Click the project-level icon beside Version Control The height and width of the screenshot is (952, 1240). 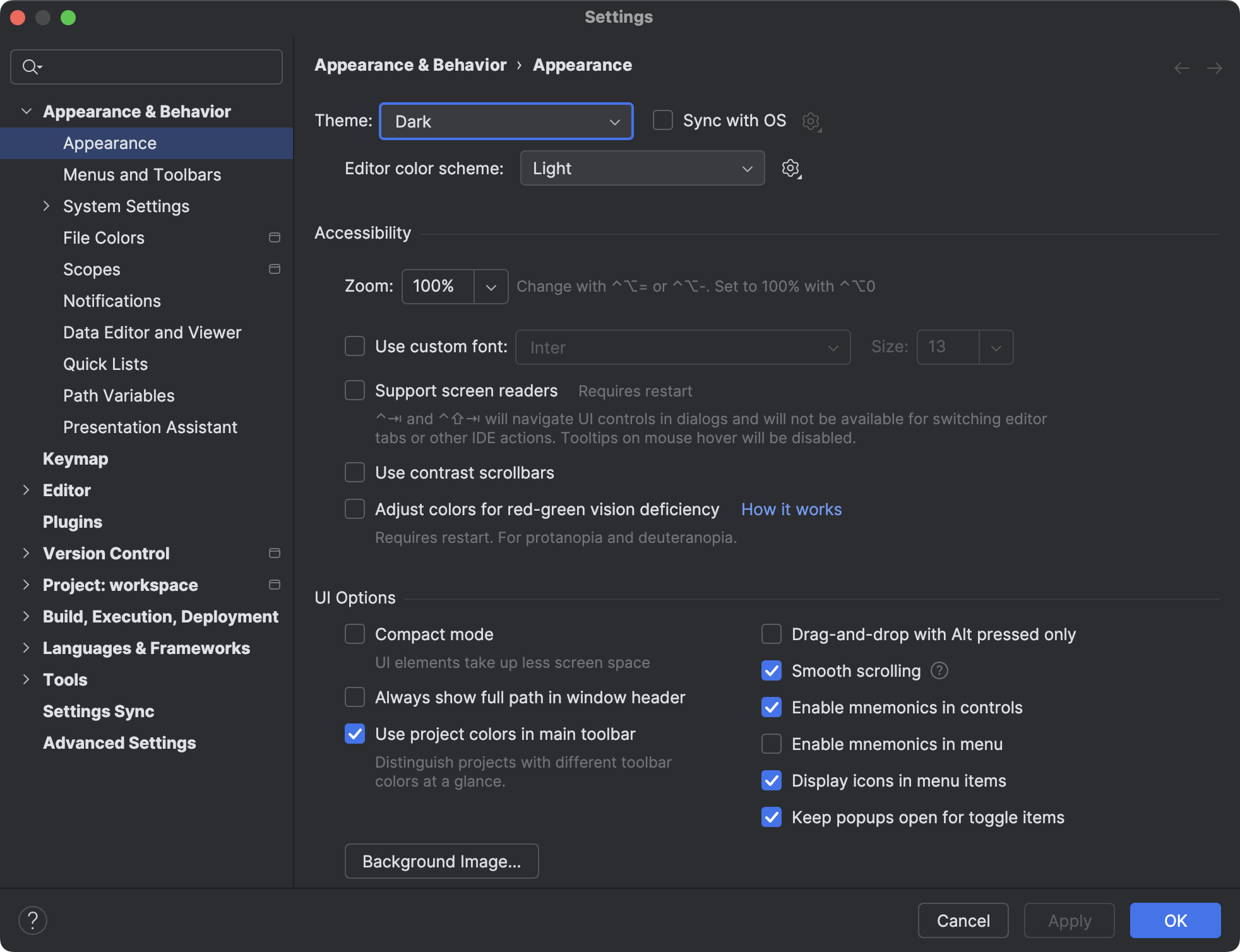point(275,553)
